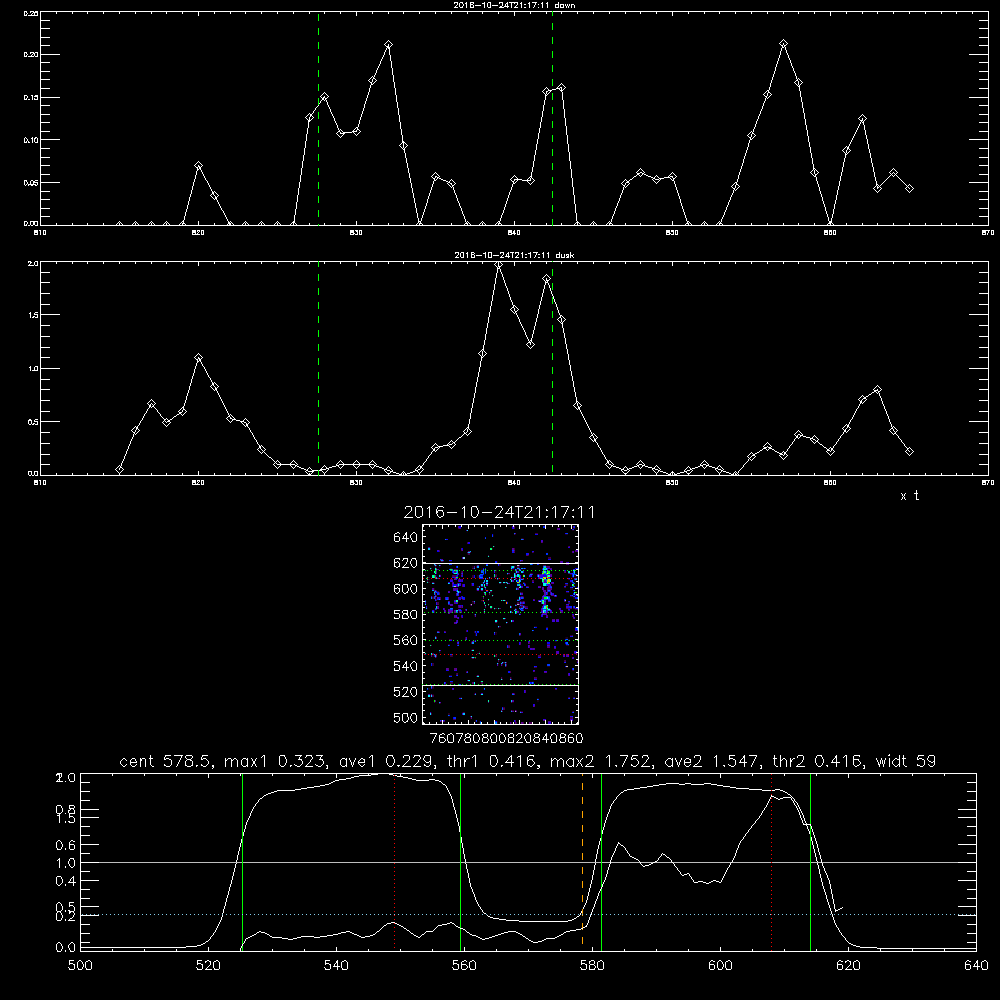Click the 1.5 label on dusk plot y-axis
Screen dimensions: 1000x1000
pyautogui.click(x=33, y=315)
